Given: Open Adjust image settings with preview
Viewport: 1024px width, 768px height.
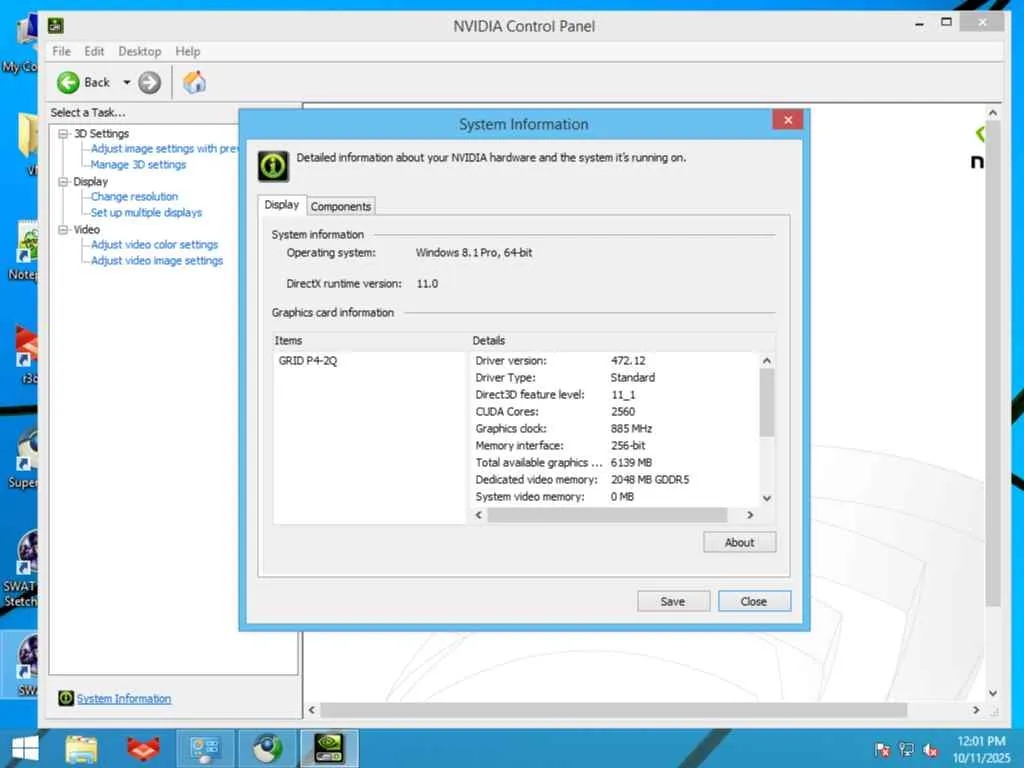Looking at the screenshot, I should coord(165,149).
